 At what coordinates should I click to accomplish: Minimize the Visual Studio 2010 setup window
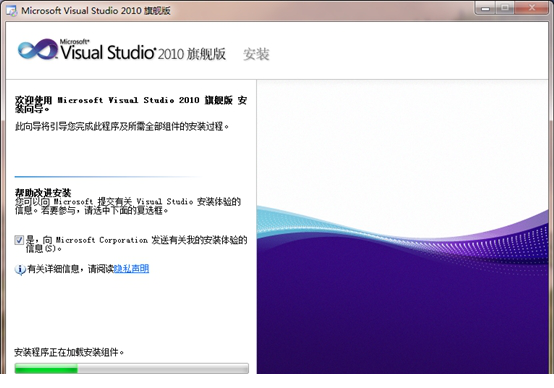pyautogui.click(x=485, y=8)
